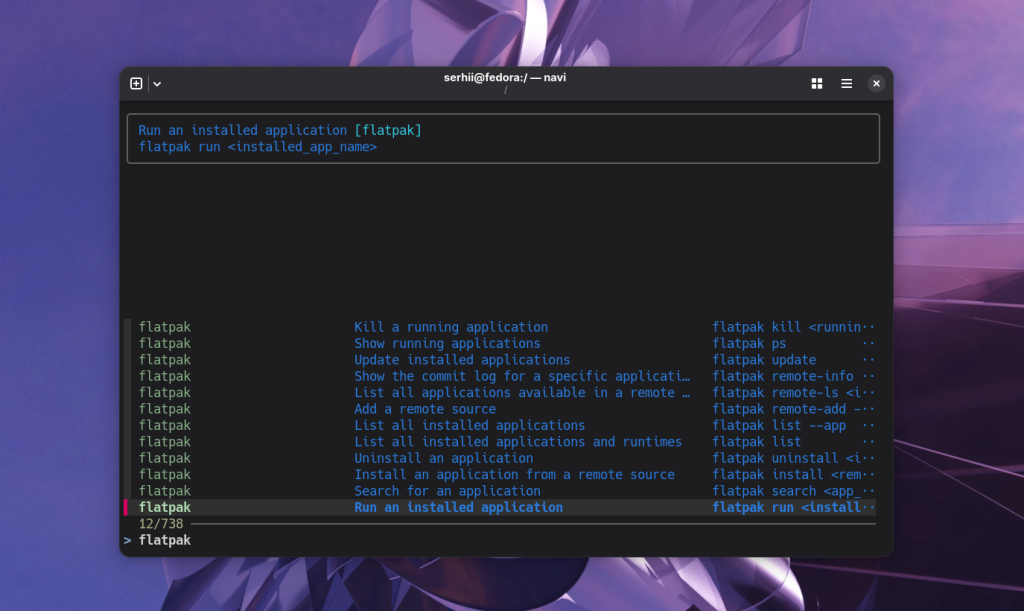This screenshot has width=1024, height=611.
Task: Click preview command 'flatpak run <installed_app_name>'
Action: coord(257,147)
